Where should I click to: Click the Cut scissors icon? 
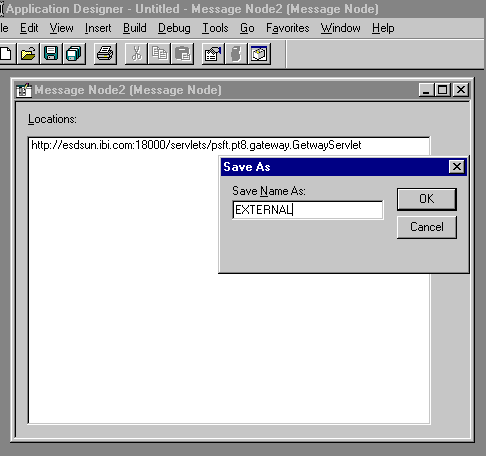click(x=136, y=54)
